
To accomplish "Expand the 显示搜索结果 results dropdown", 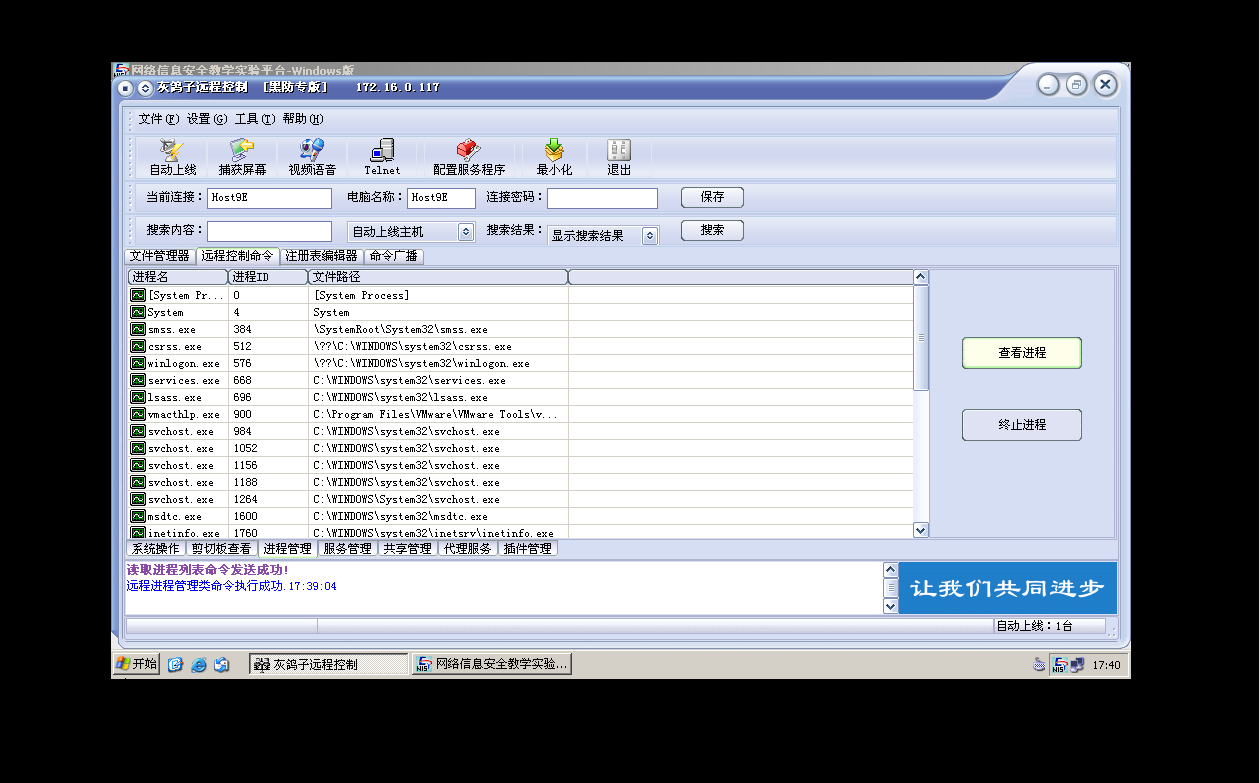I will (x=649, y=235).
